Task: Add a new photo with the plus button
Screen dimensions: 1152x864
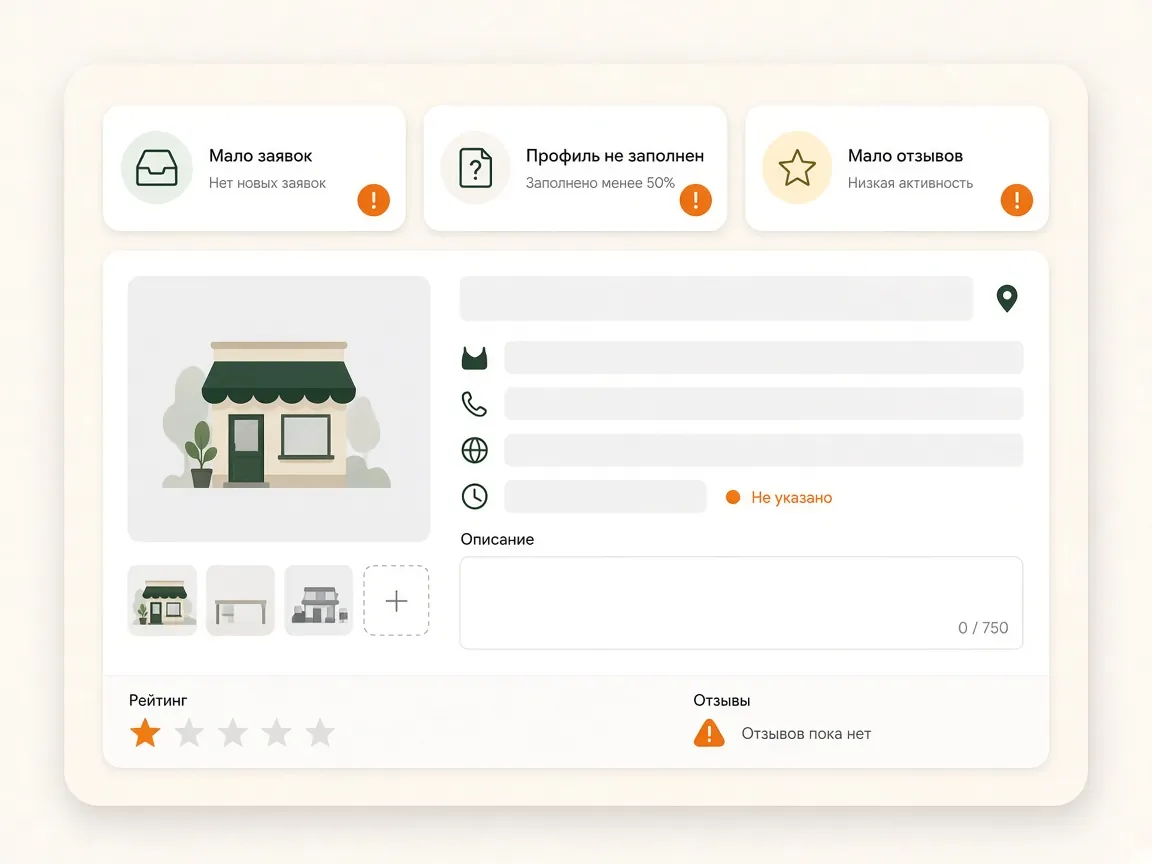Action: point(397,600)
